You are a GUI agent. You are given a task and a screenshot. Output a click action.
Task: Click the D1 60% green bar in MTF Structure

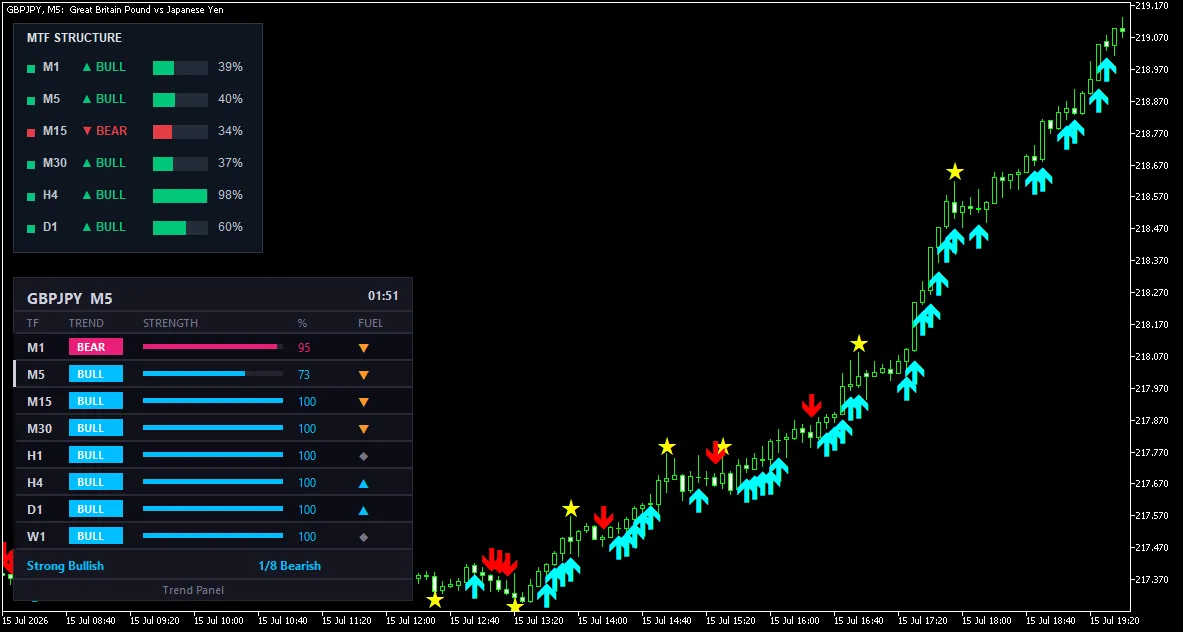[170, 228]
